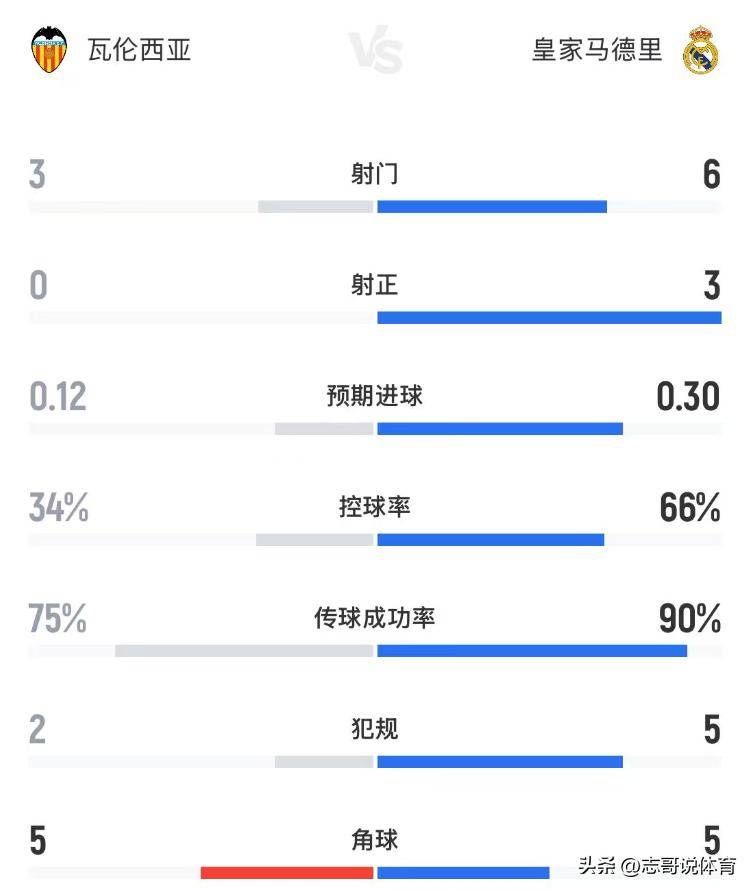Click the blue 66% possession bar
753x892 pixels.
click(x=490, y=540)
